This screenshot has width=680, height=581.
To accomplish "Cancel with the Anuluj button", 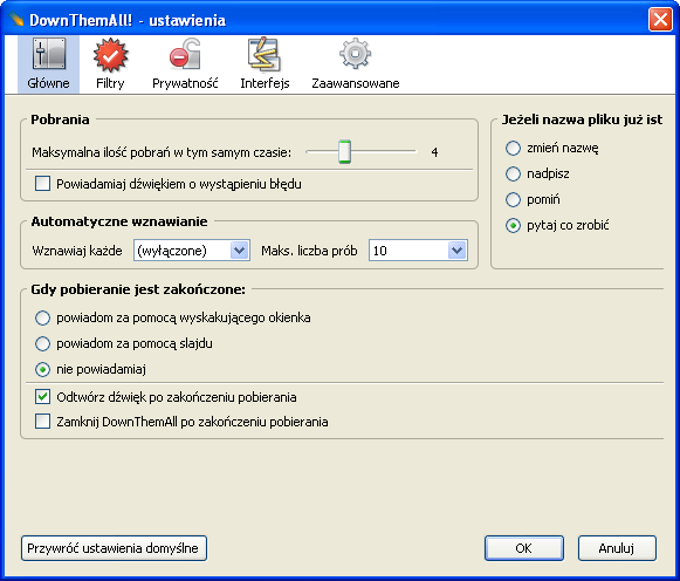I will coord(617,548).
